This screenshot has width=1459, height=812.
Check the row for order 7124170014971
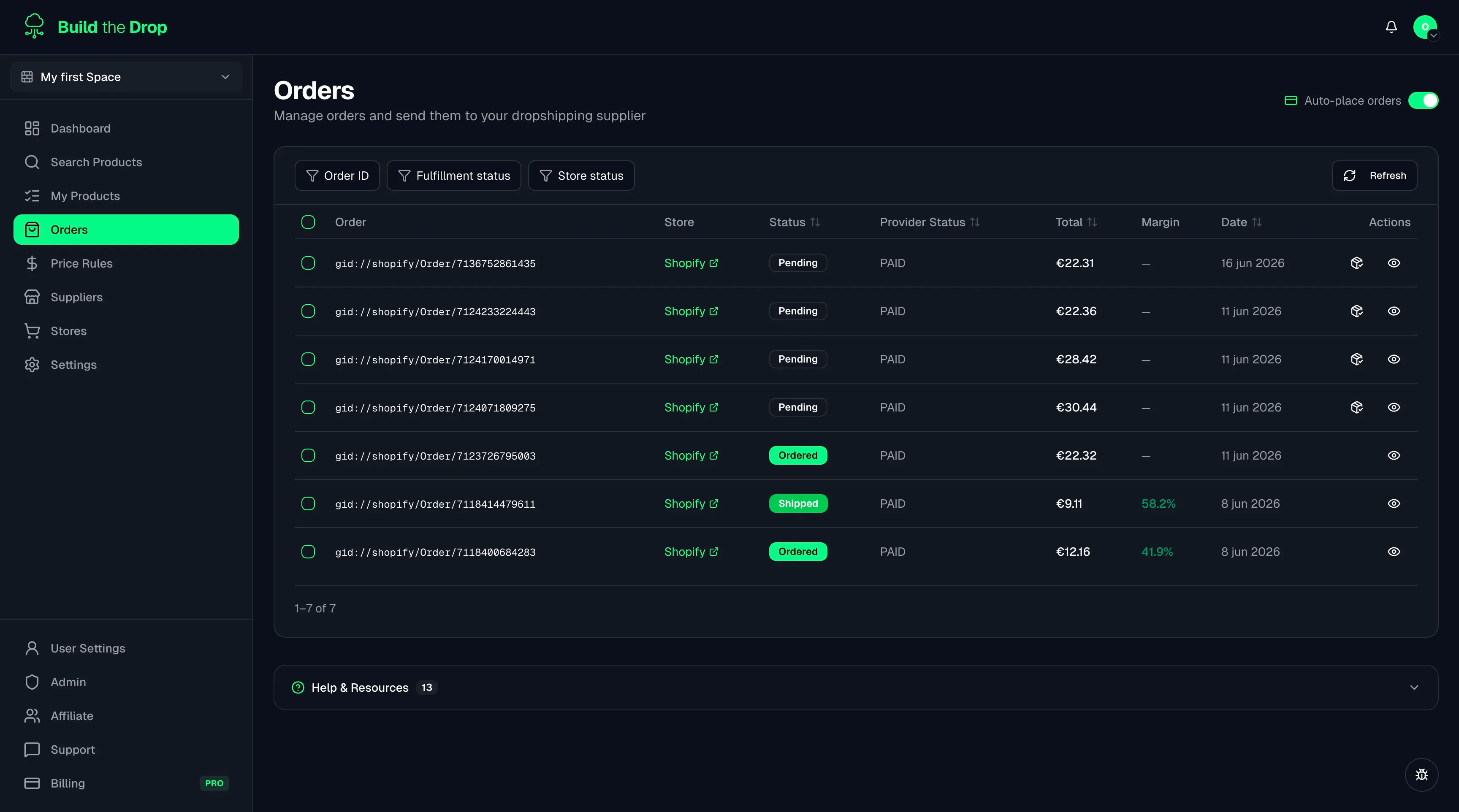(308, 360)
